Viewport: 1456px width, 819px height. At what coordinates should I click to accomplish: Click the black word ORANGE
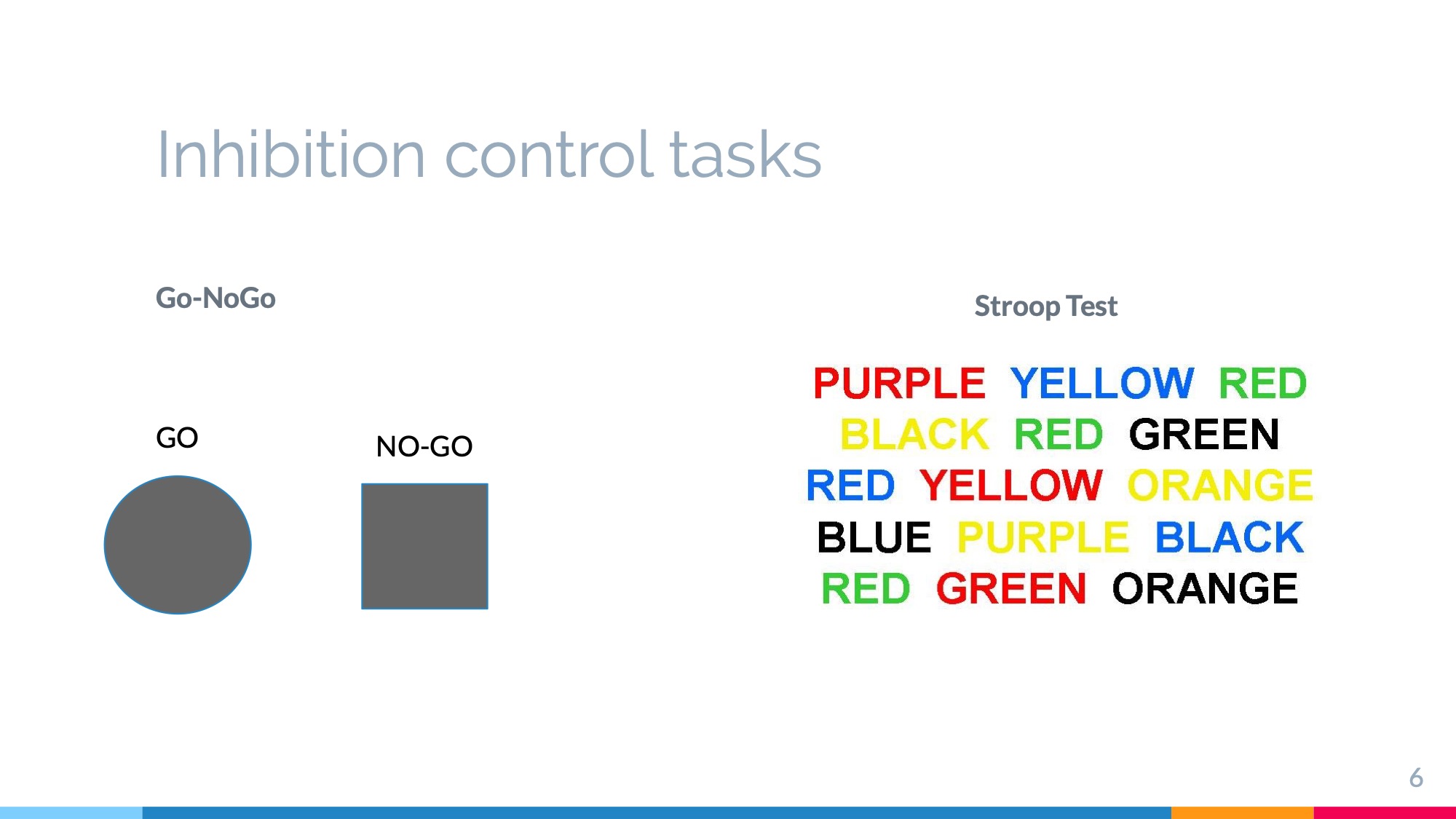(1205, 588)
